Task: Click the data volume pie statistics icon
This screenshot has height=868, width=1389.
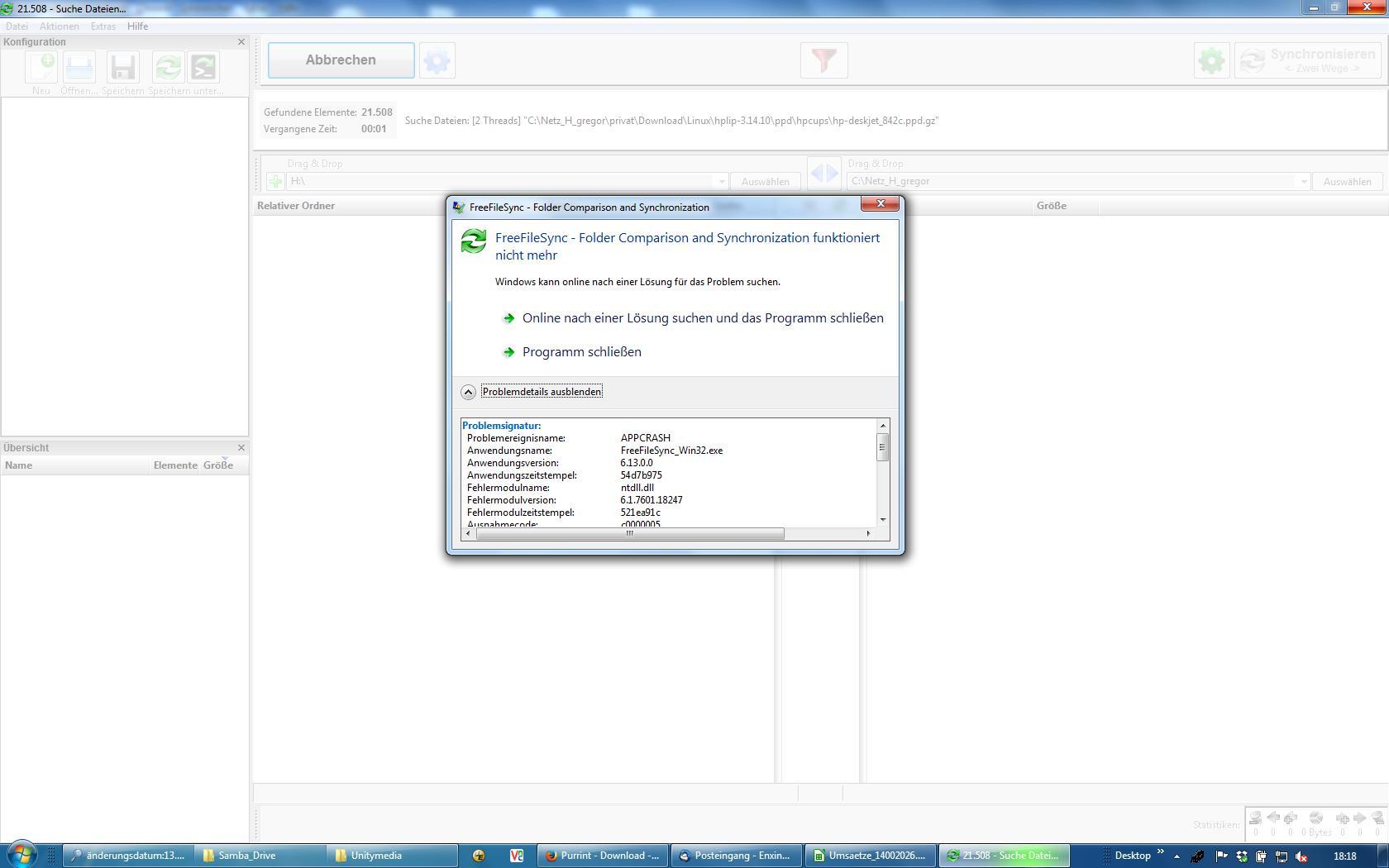Action: (1316, 818)
